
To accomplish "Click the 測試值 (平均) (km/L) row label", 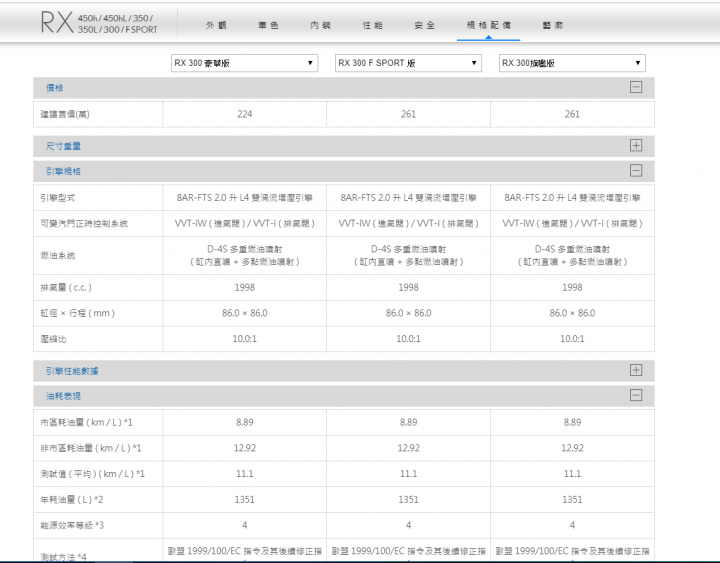I will 92,474.
